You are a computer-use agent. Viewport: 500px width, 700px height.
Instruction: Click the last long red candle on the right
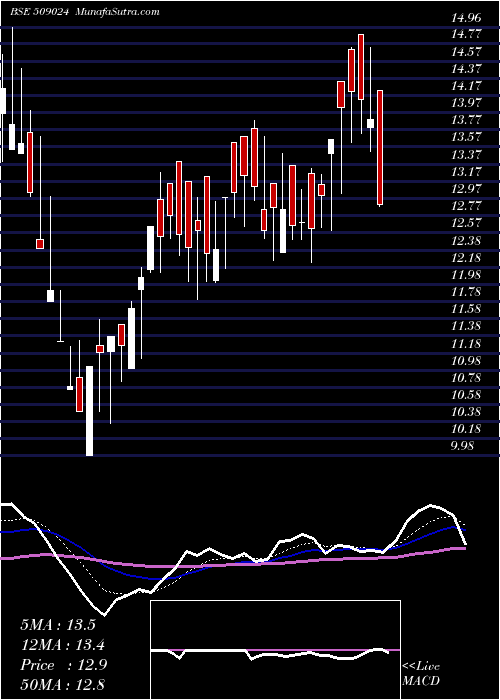tap(380, 147)
